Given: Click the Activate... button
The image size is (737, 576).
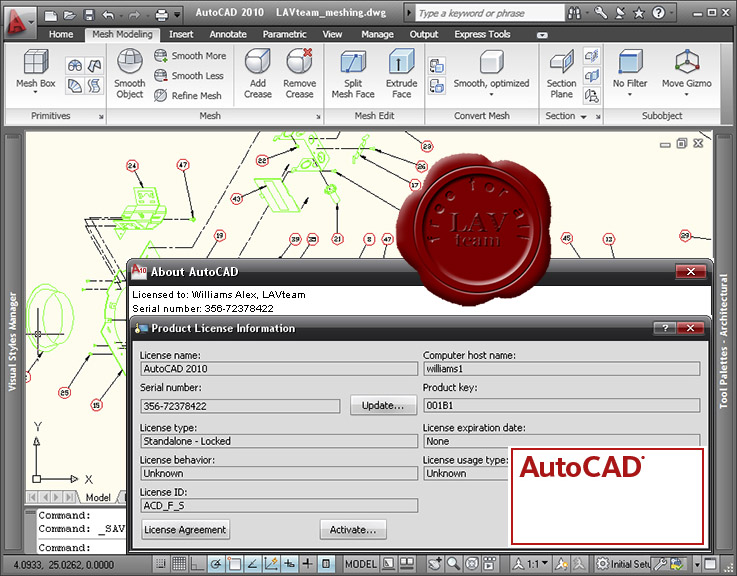Looking at the screenshot, I should point(353,530).
